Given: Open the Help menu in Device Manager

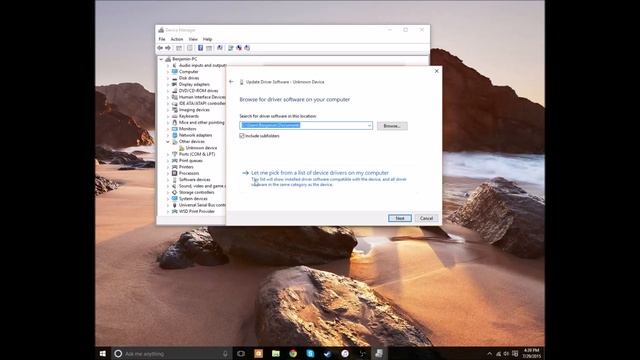Looking at the screenshot, I should coord(207,39).
